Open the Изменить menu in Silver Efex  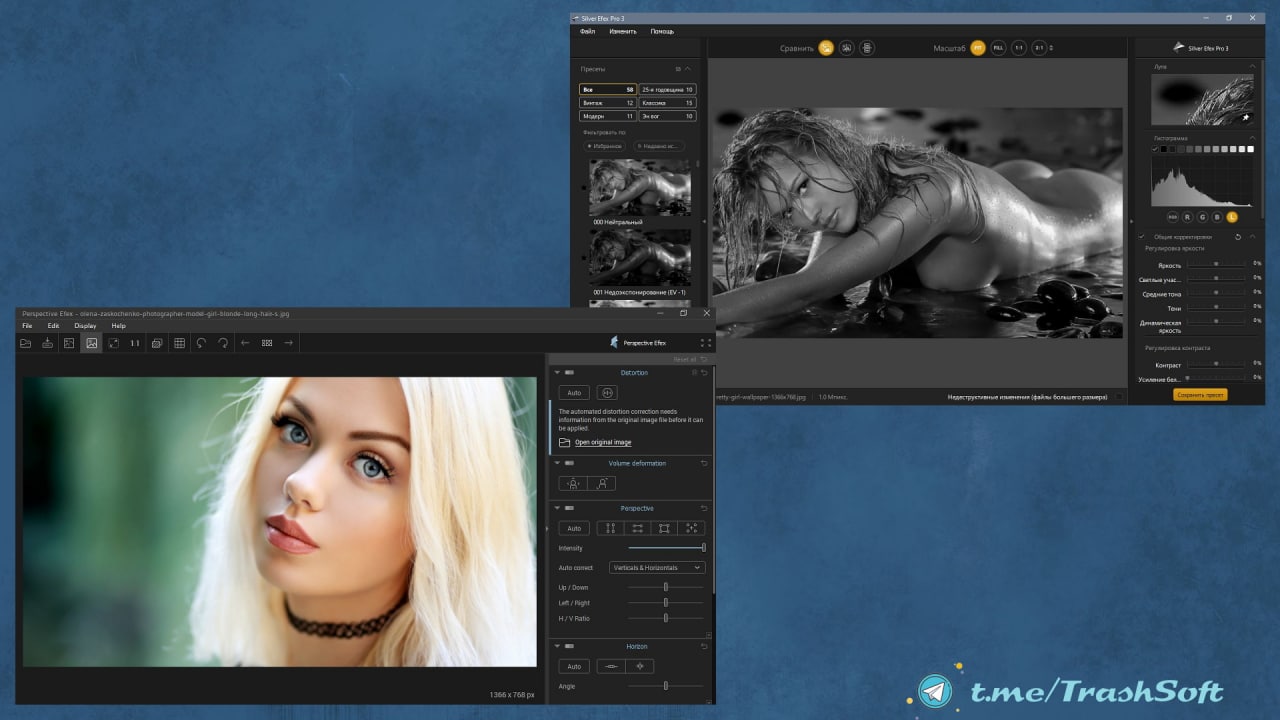pos(622,31)
